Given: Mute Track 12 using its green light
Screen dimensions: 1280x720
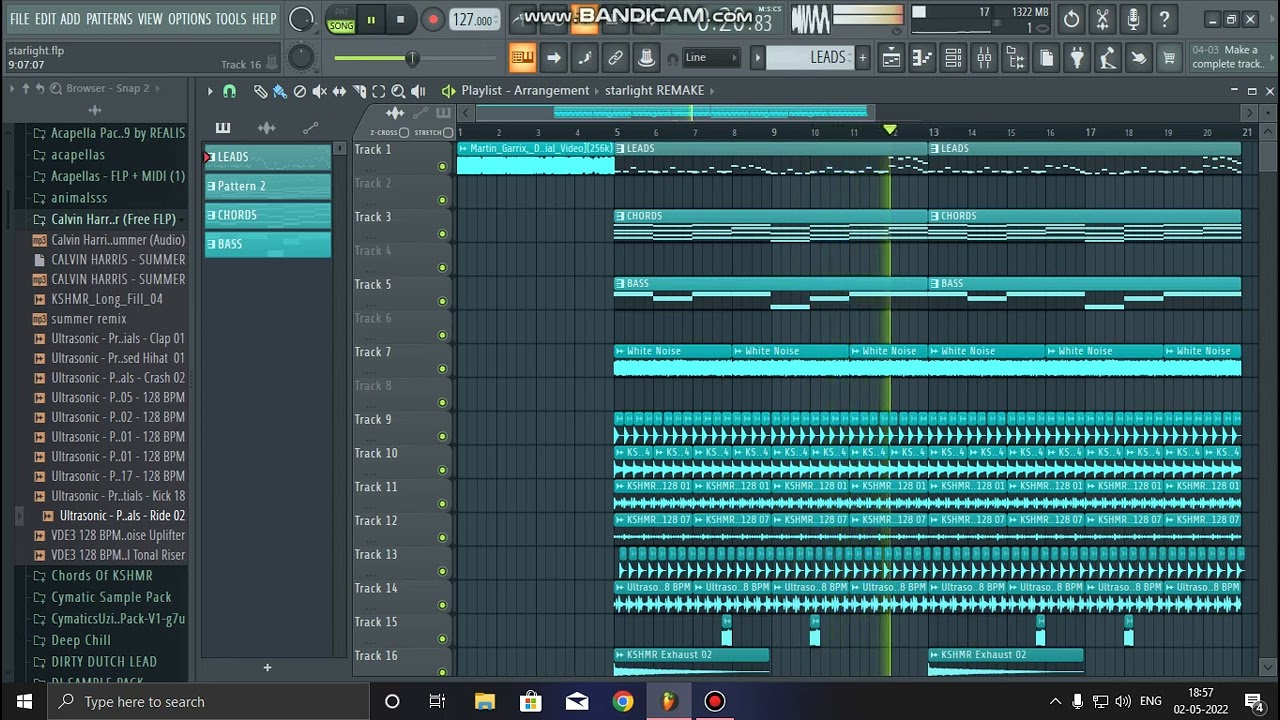Looking at the screenshot, I should [x=442, y=538].
